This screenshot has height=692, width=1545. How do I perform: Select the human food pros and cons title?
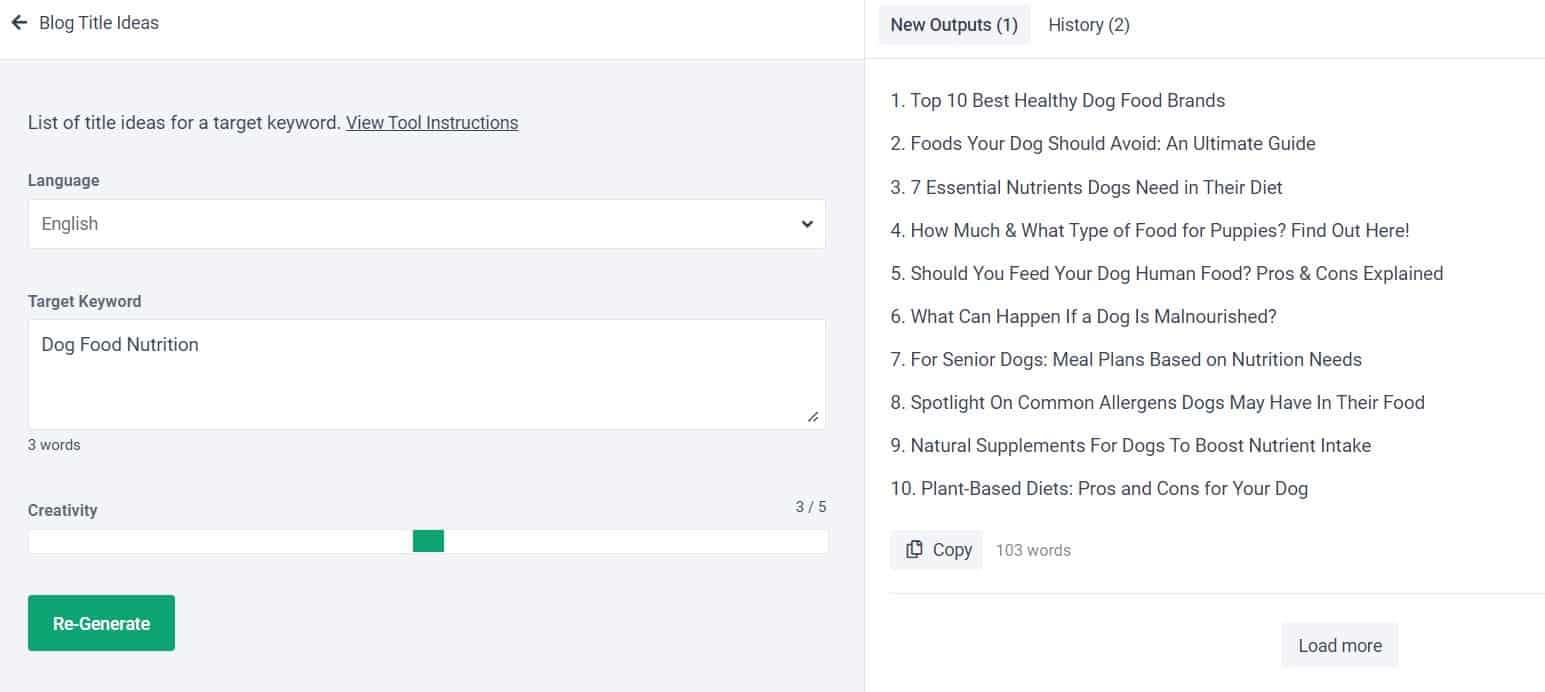(1167, 273)
